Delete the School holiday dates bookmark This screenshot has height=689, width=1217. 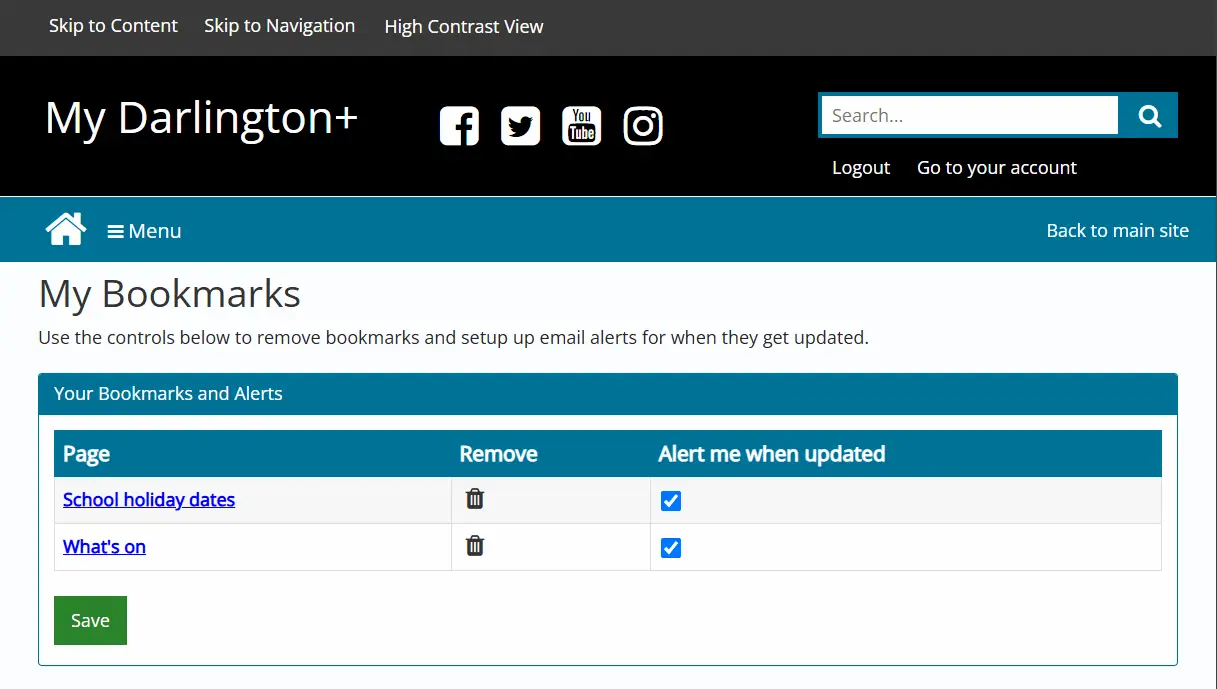coord(475,498)
